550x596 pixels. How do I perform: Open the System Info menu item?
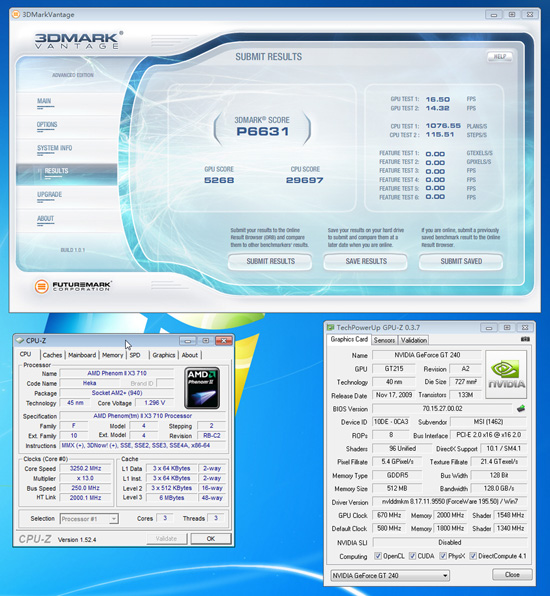(55, 148)
